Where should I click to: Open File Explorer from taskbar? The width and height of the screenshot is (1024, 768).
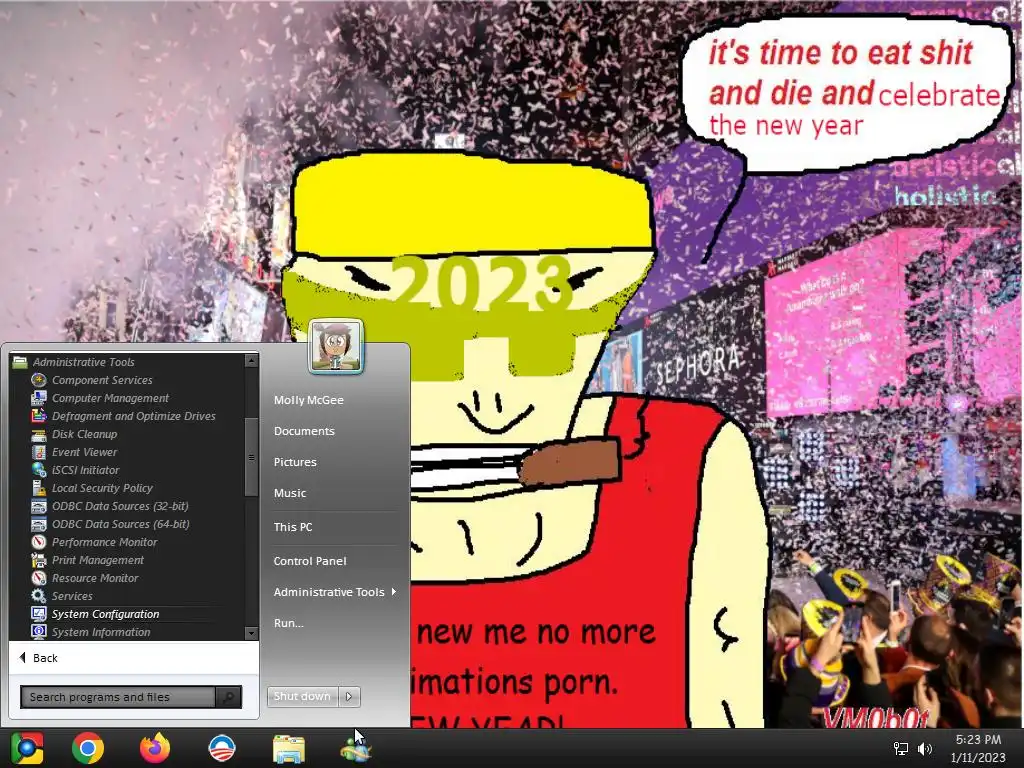[289, 749]
